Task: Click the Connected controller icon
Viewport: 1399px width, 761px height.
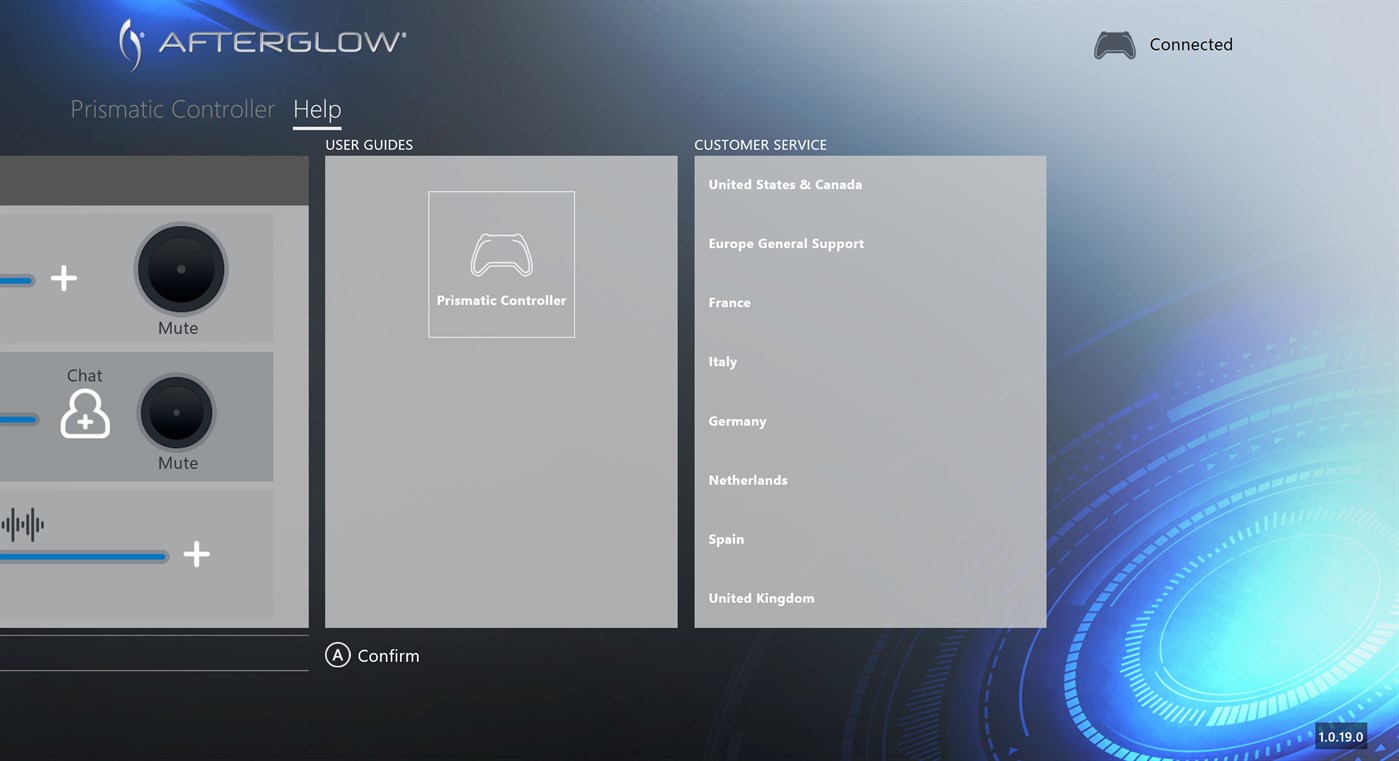Action: tap(1114, 44)
